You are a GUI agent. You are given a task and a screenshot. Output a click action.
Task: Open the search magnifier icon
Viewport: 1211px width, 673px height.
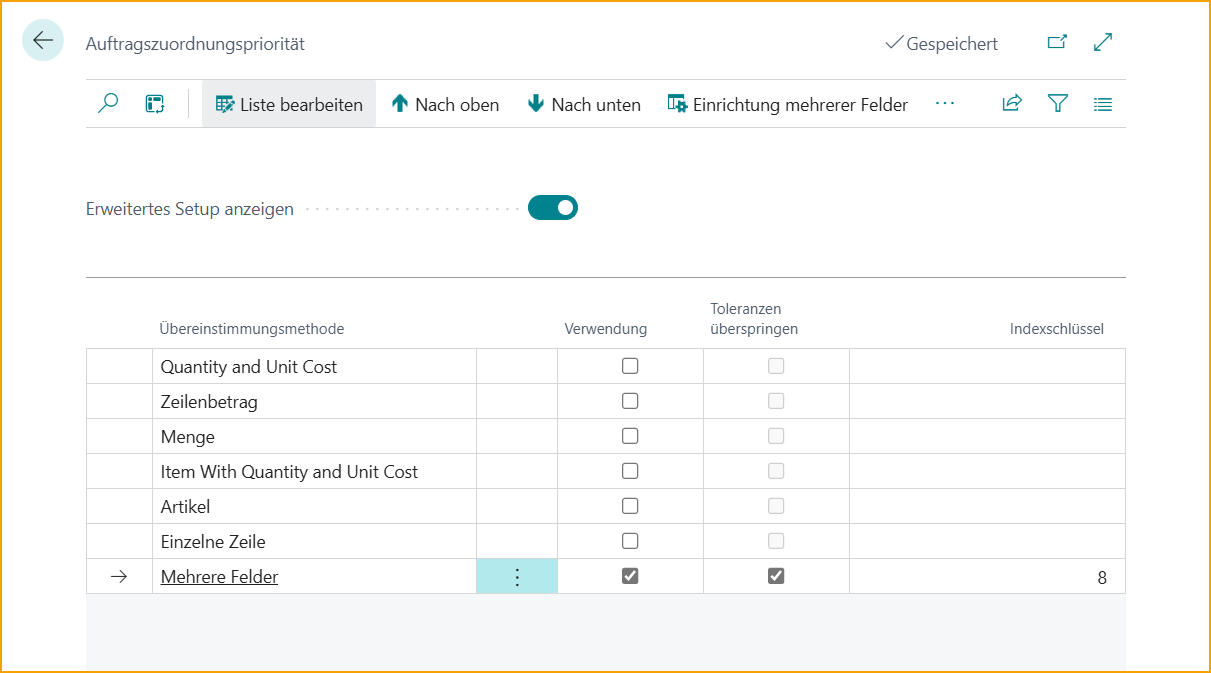[x=108, y=104]
